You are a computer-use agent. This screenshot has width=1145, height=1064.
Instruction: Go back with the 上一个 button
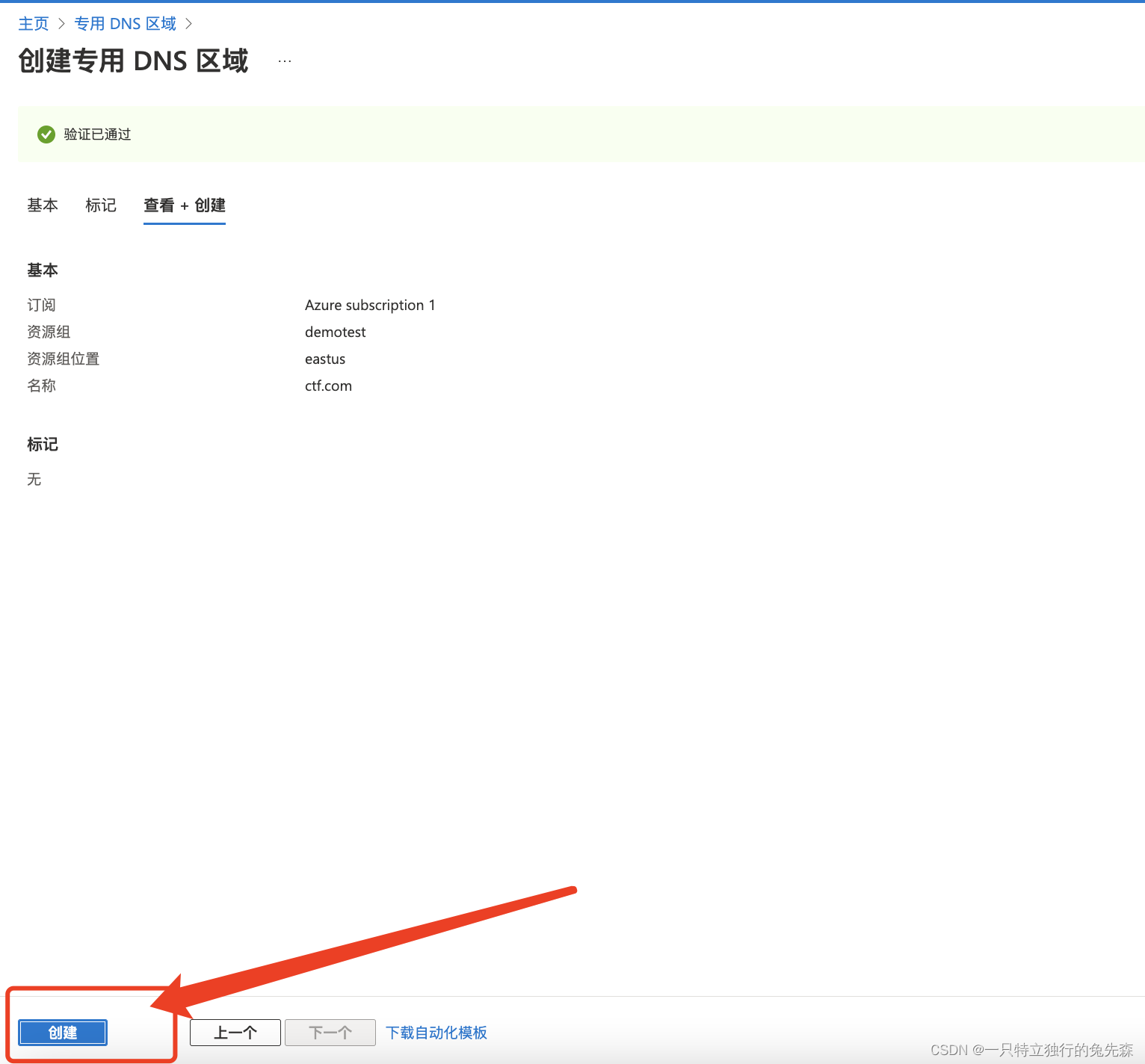[x=235, y=1033]
